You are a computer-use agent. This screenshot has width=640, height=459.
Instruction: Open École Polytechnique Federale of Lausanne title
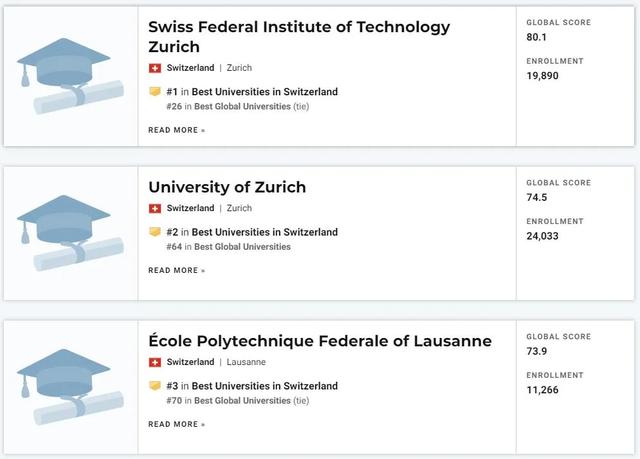pos(320,341)
